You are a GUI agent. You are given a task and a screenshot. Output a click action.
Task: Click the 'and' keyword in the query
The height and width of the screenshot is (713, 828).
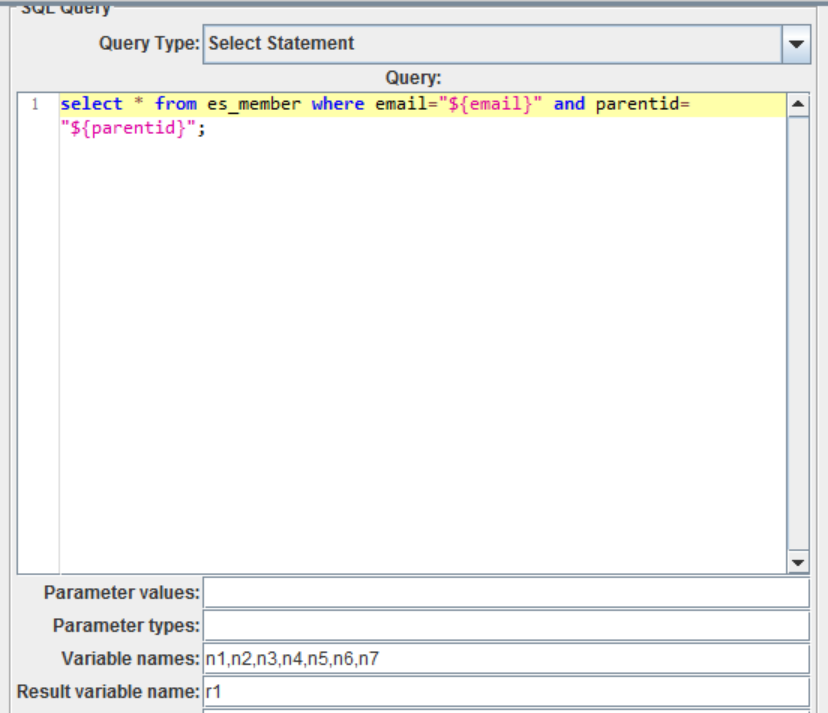click(569, 104)
